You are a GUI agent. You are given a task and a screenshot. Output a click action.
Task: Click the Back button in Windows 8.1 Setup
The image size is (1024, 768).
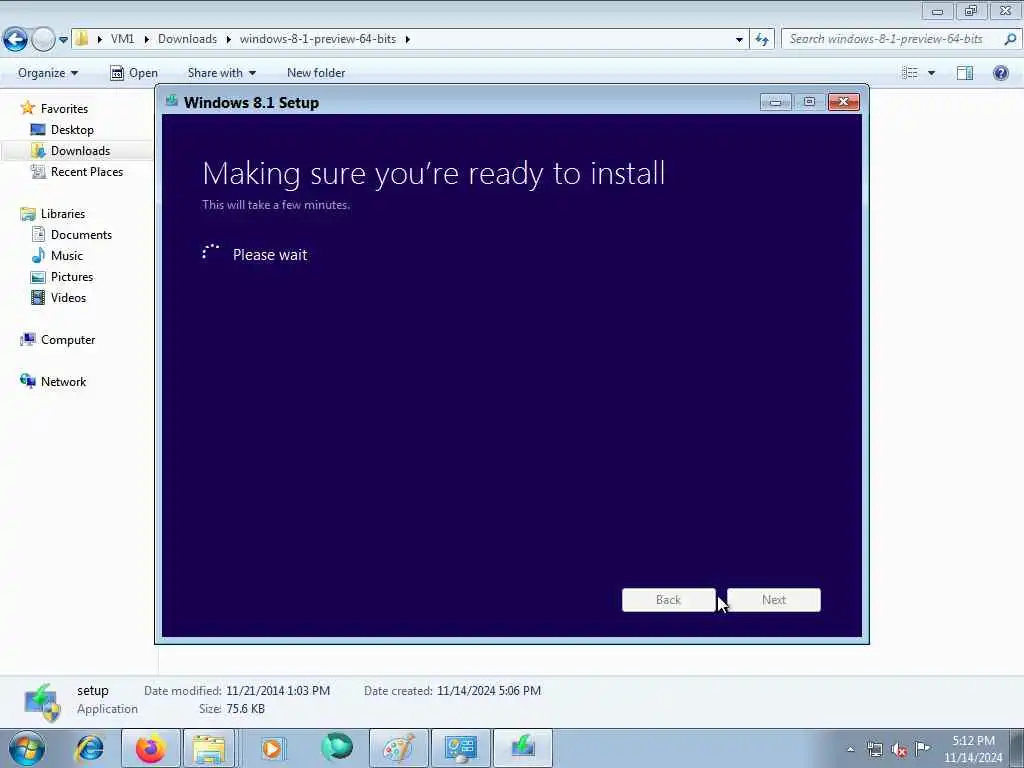(669, 600)
